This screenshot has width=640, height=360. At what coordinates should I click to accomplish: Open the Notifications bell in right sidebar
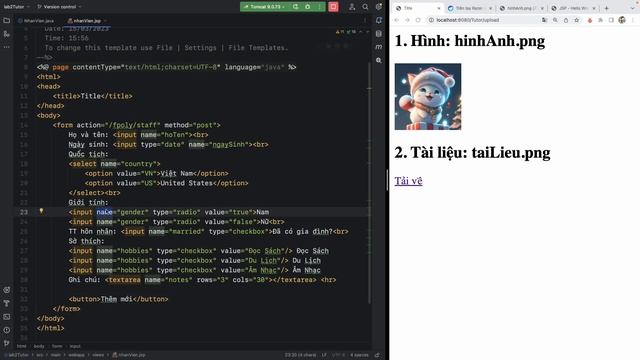(379, 20)
